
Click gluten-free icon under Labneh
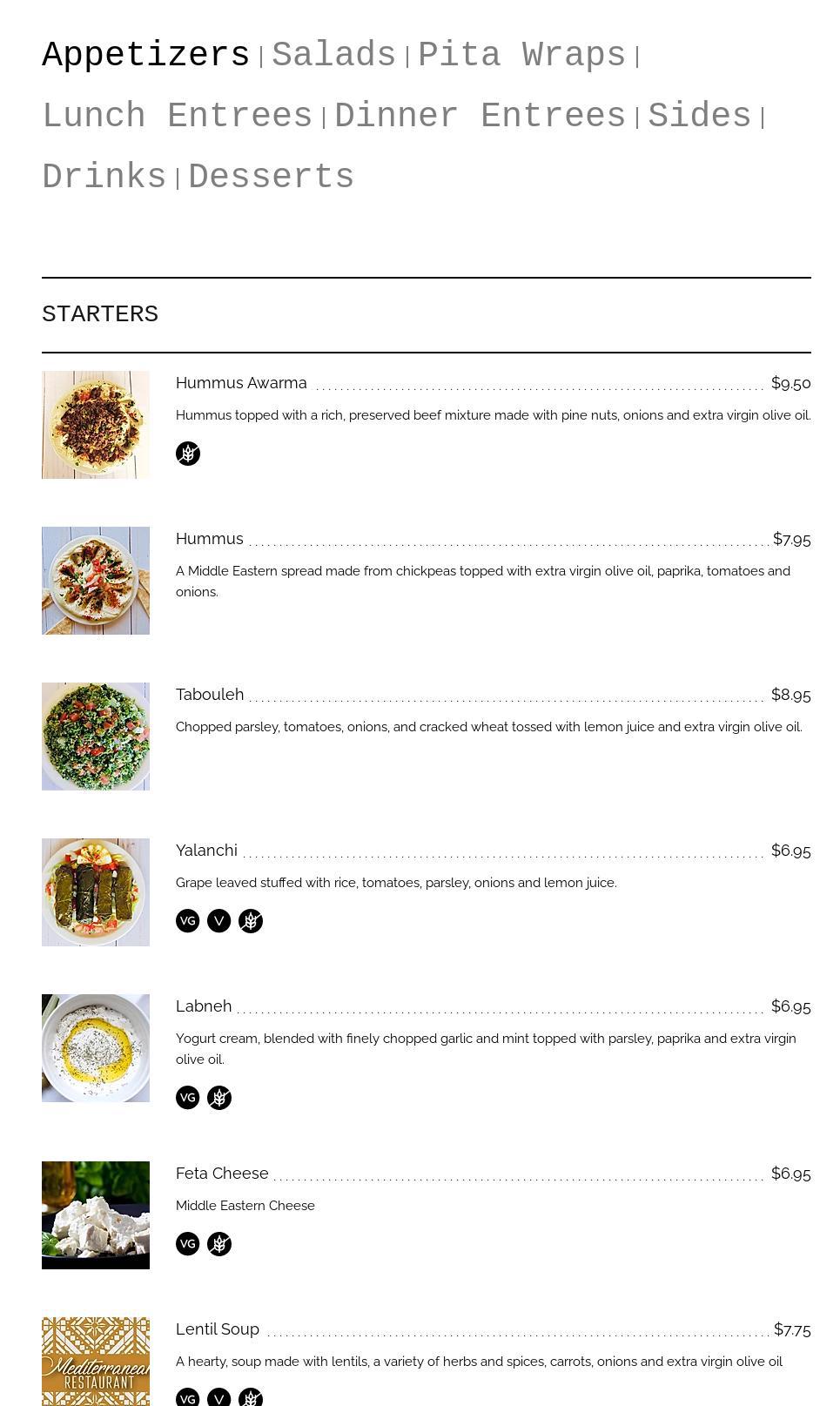tap(219, 1098)
